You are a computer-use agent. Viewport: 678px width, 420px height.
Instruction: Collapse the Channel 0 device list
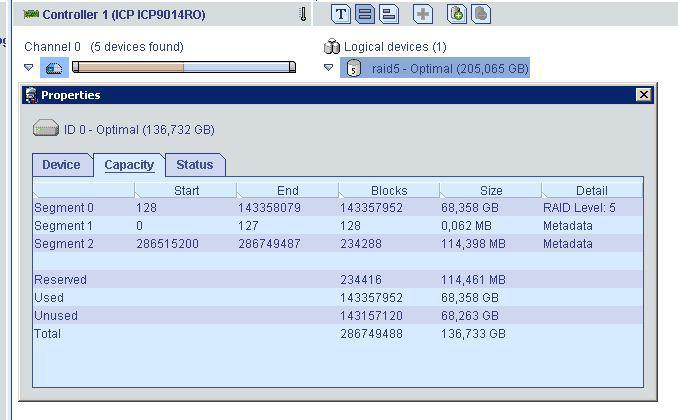(29, 68)
